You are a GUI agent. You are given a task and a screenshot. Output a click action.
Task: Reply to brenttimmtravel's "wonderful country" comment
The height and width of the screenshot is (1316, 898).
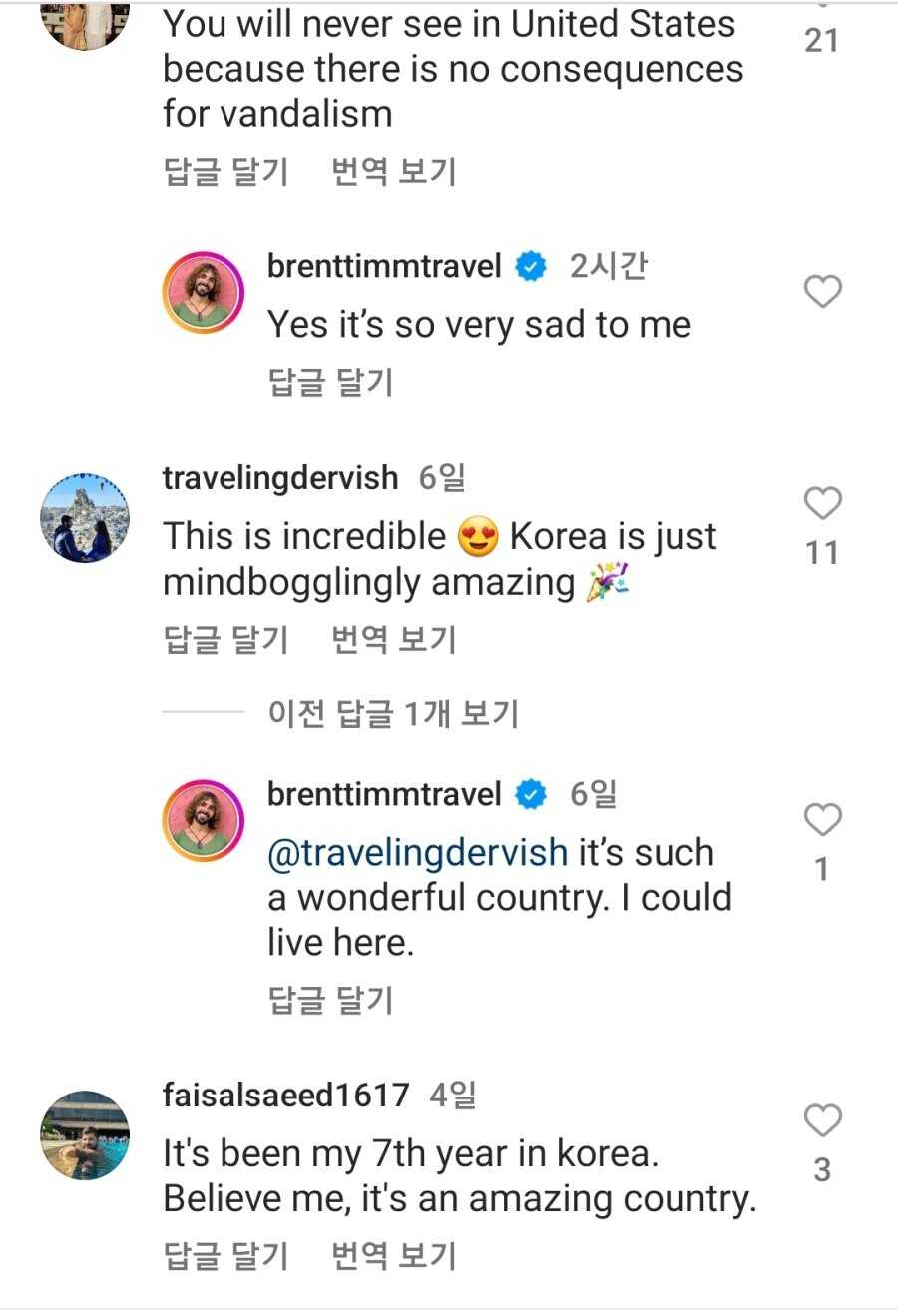330,999
